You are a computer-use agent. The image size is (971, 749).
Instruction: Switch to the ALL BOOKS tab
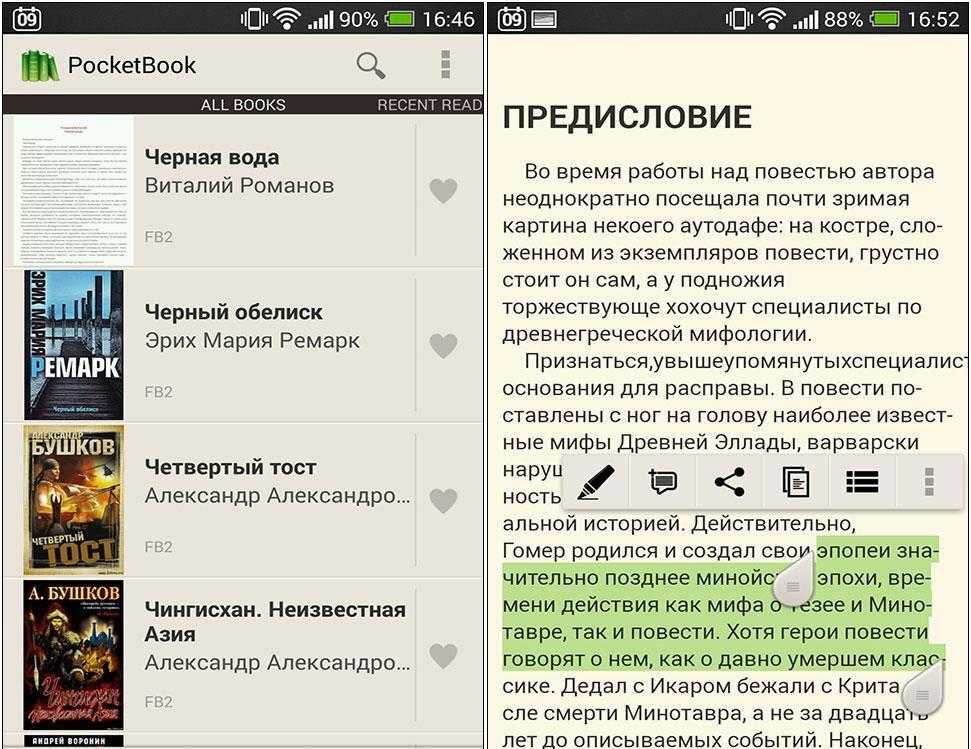(243, 105)
